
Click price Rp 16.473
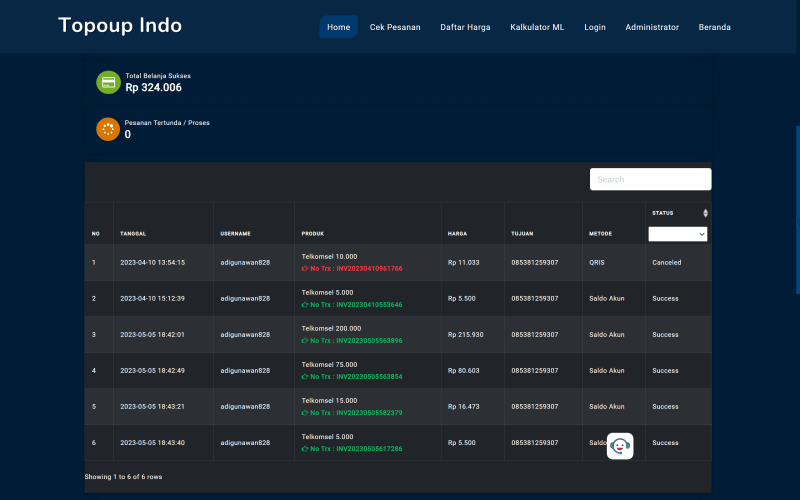tap(463, 407)
